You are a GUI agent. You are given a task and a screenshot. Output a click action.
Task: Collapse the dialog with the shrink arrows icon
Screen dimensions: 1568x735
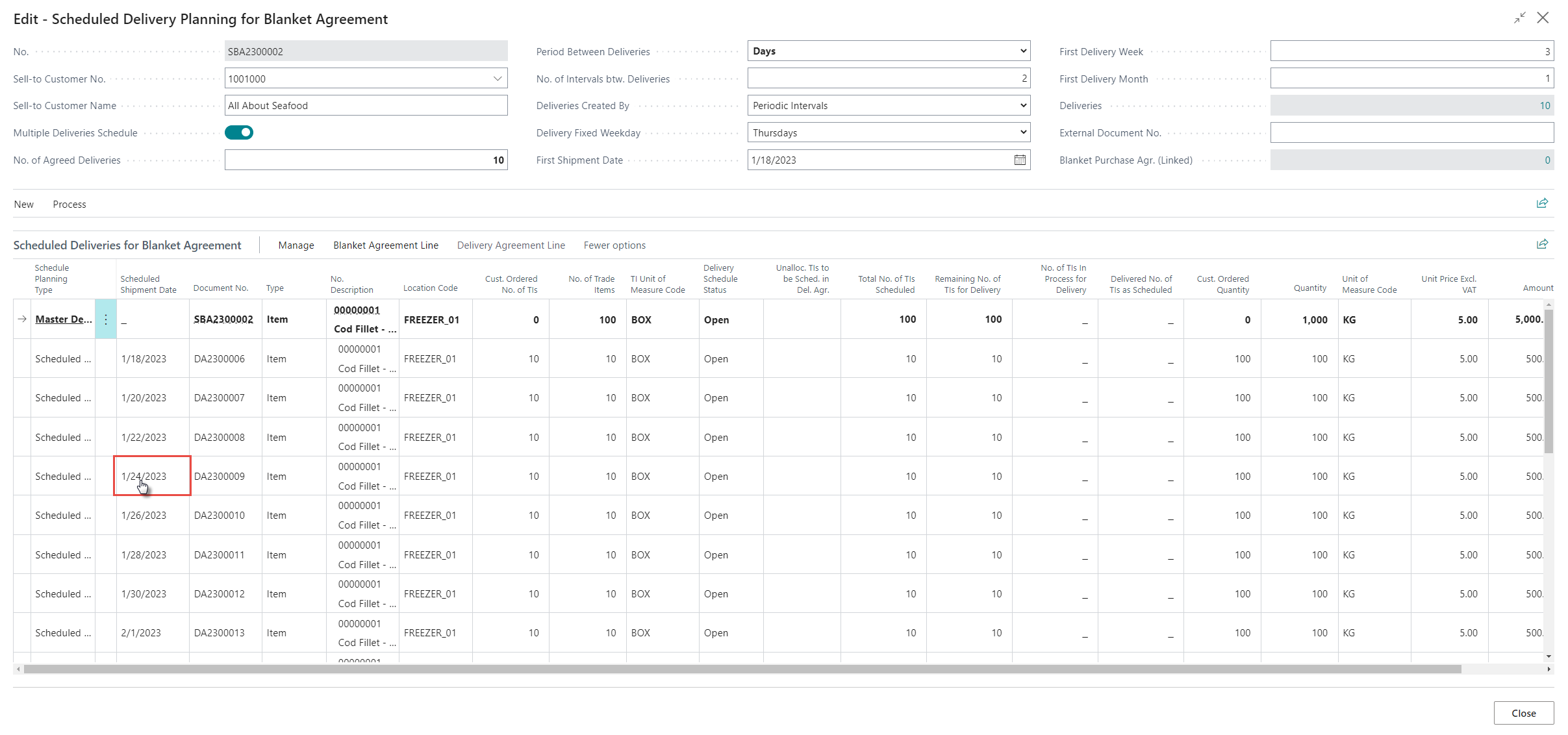tap(1519, 18)
